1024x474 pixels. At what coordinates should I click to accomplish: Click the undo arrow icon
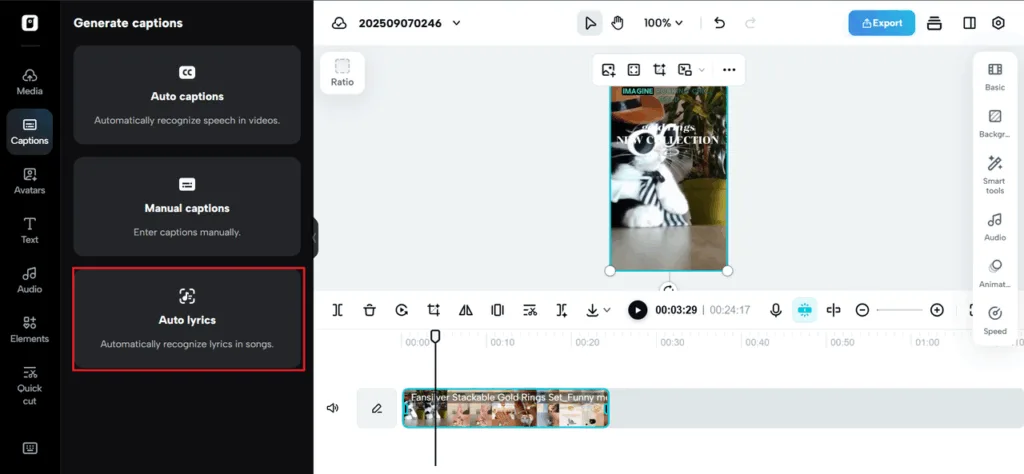(x=719, y=23)
